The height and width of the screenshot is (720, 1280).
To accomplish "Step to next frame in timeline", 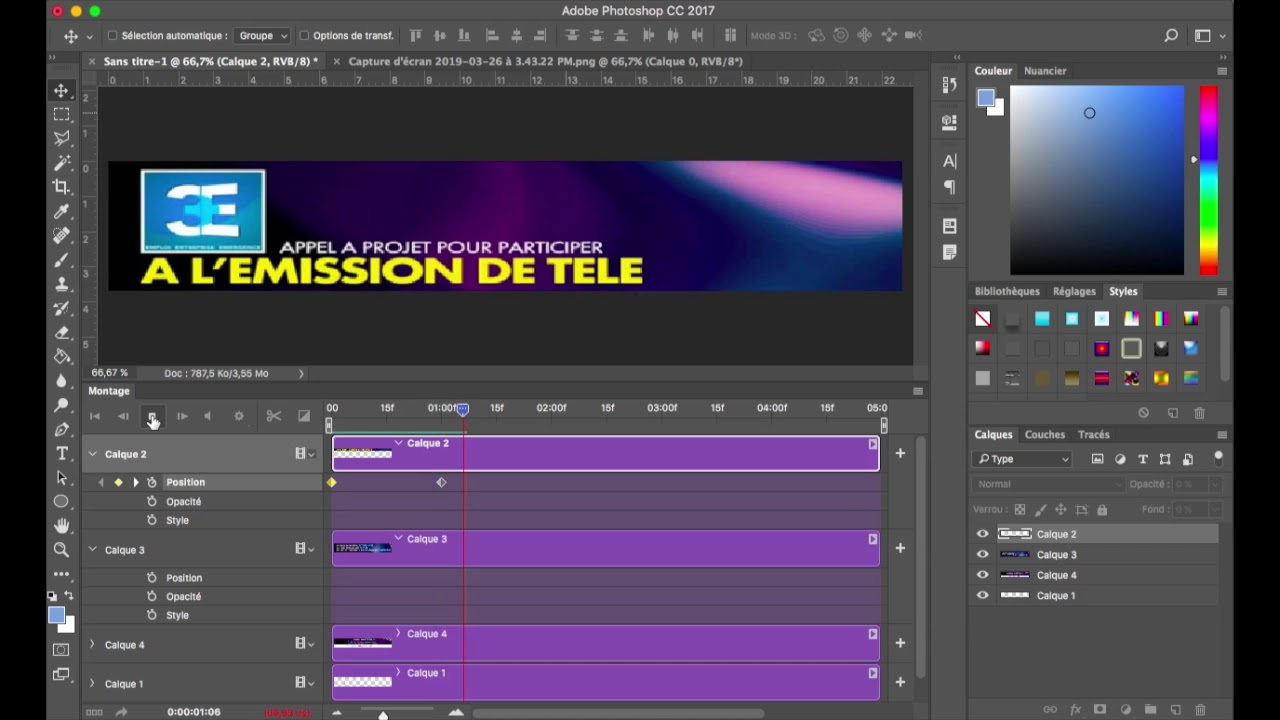I will click(x=182, y=416).
